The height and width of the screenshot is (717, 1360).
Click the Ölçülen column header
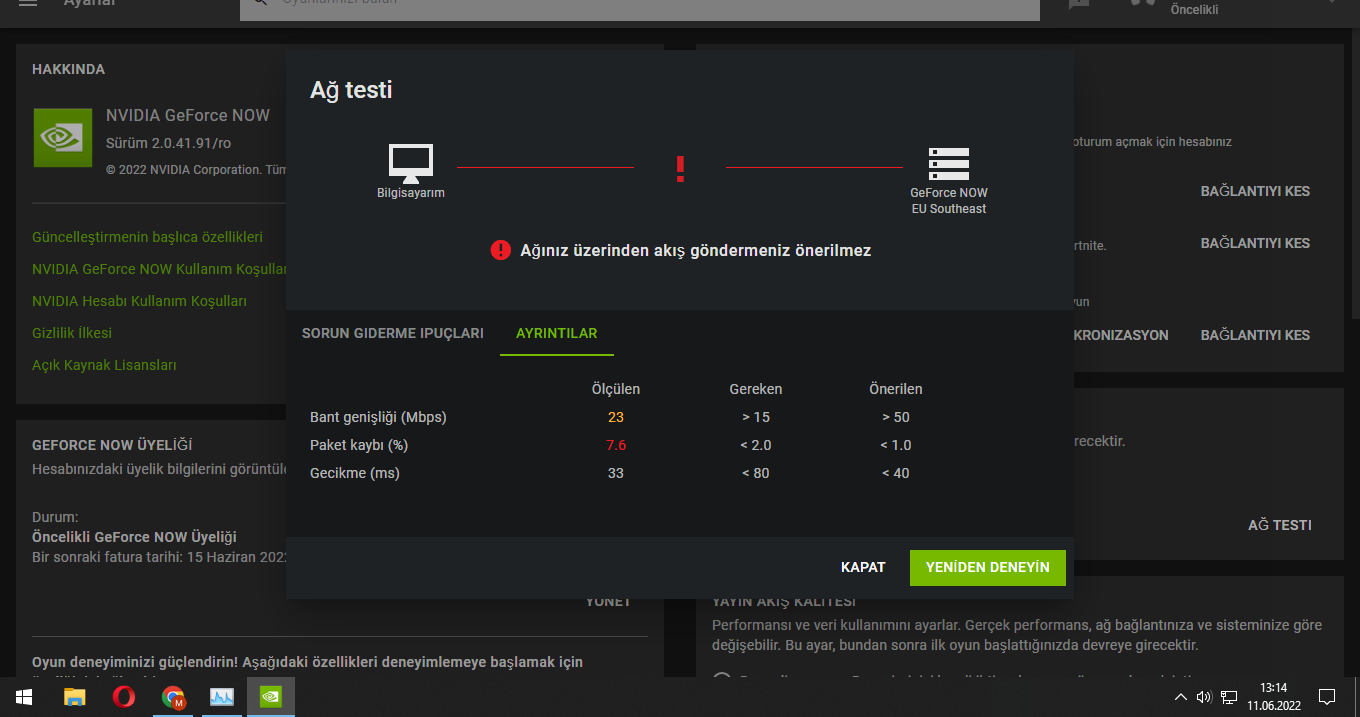tap(616, 389)
